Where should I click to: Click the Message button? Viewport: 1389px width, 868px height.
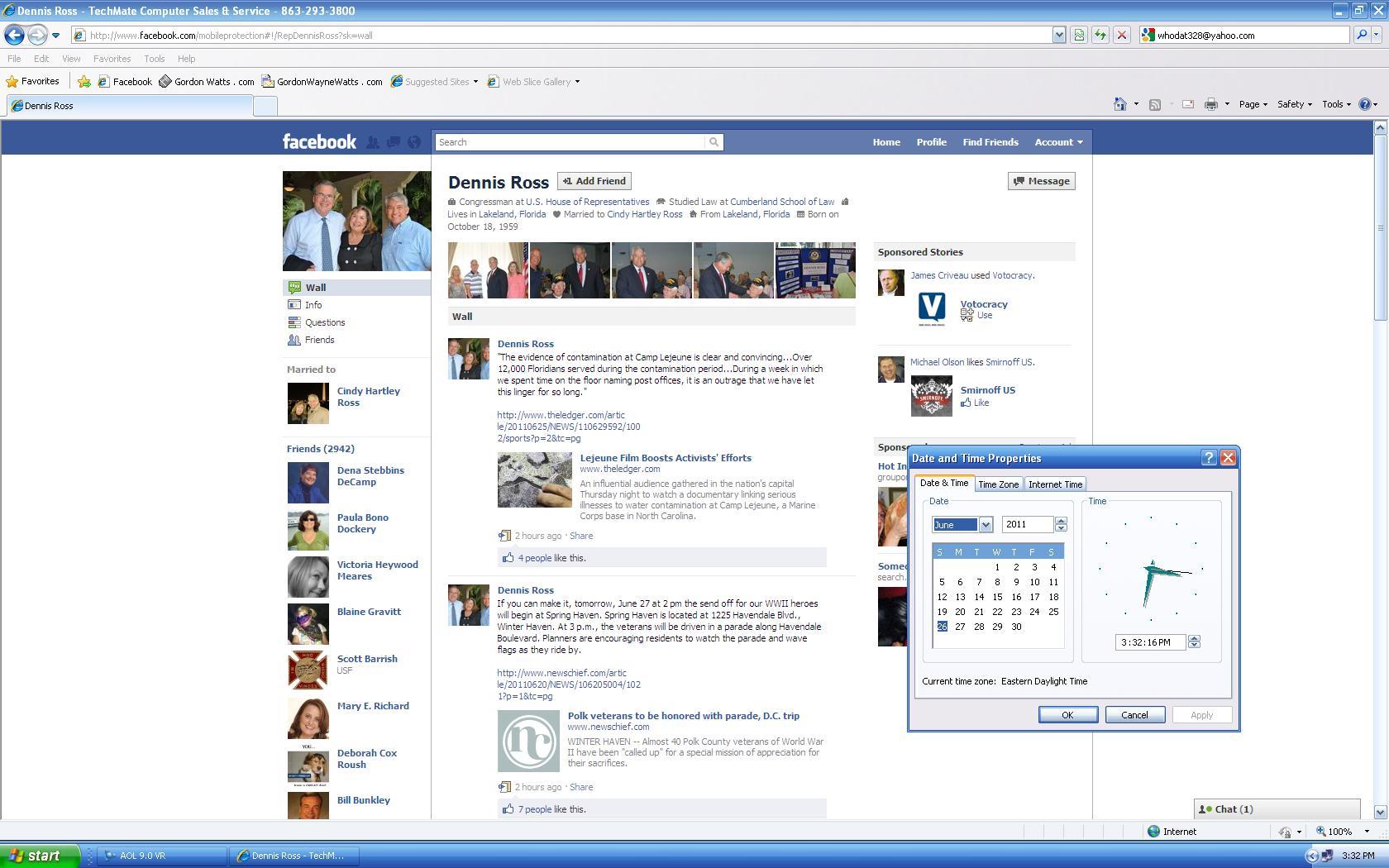tap(1041, 181)
